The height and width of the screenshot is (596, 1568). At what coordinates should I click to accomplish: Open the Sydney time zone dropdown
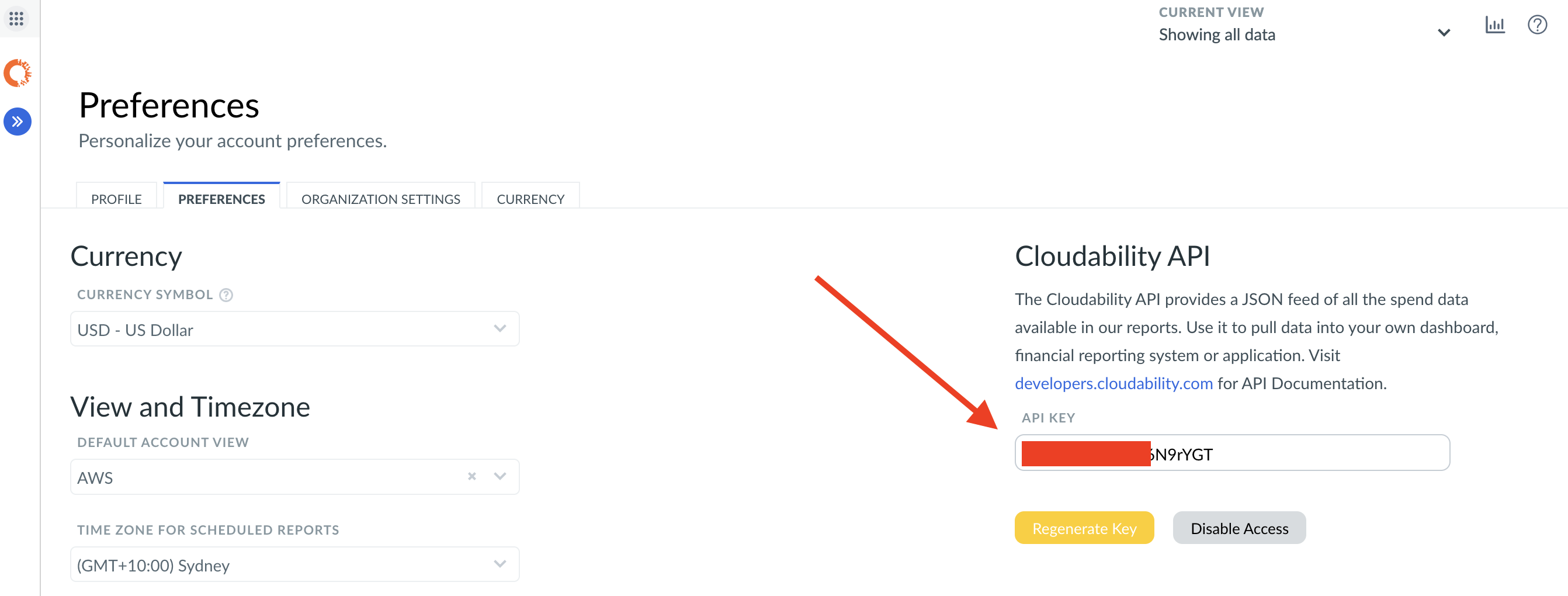(294, 564)
